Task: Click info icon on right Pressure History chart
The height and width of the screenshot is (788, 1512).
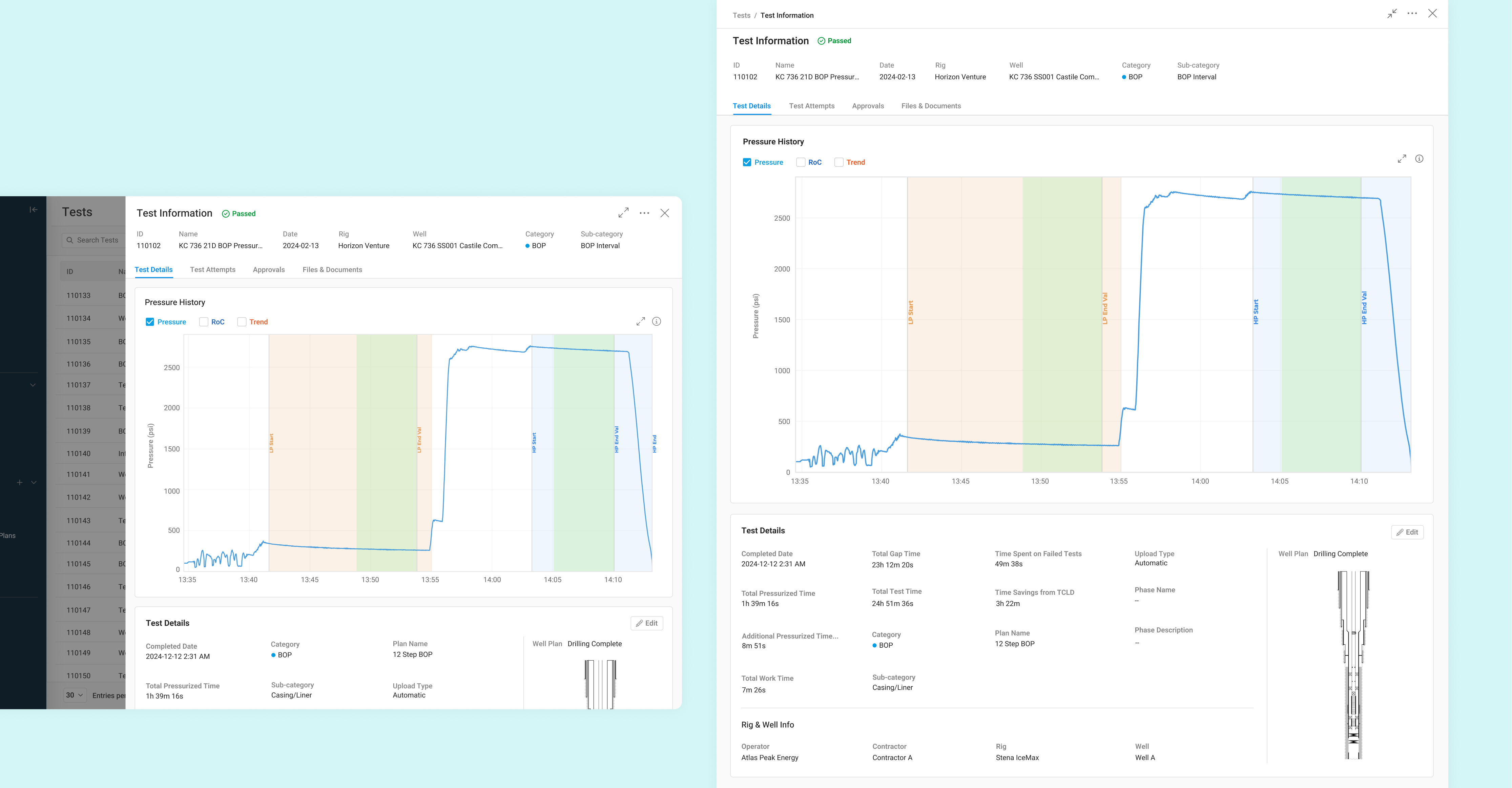Action: pyautogui.click(x=1419, y=159)
